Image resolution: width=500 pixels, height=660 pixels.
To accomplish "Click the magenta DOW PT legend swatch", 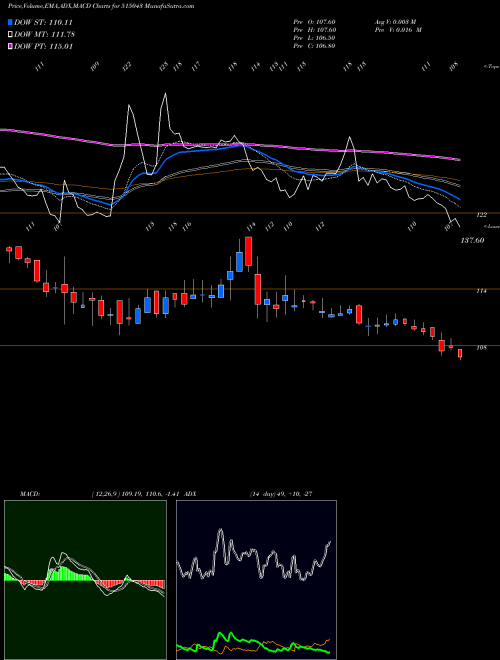I will [10, 46].
